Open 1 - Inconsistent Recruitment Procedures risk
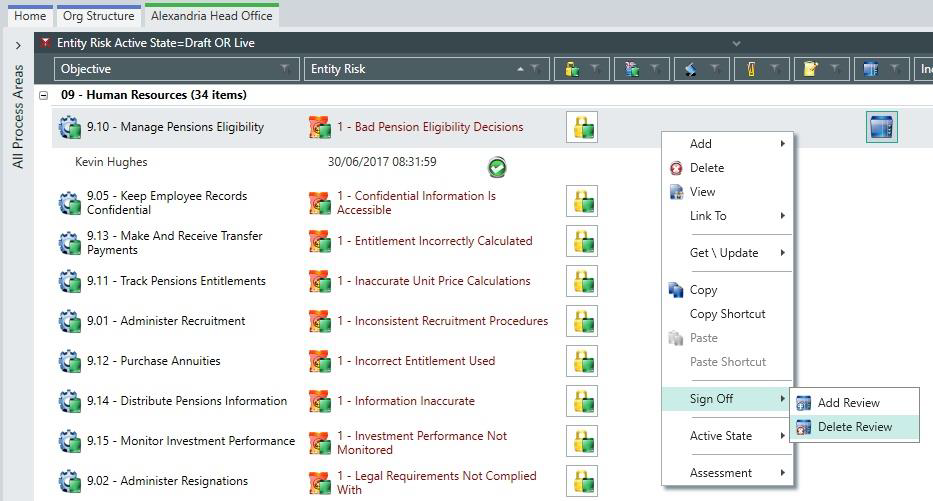 (443, 321)
